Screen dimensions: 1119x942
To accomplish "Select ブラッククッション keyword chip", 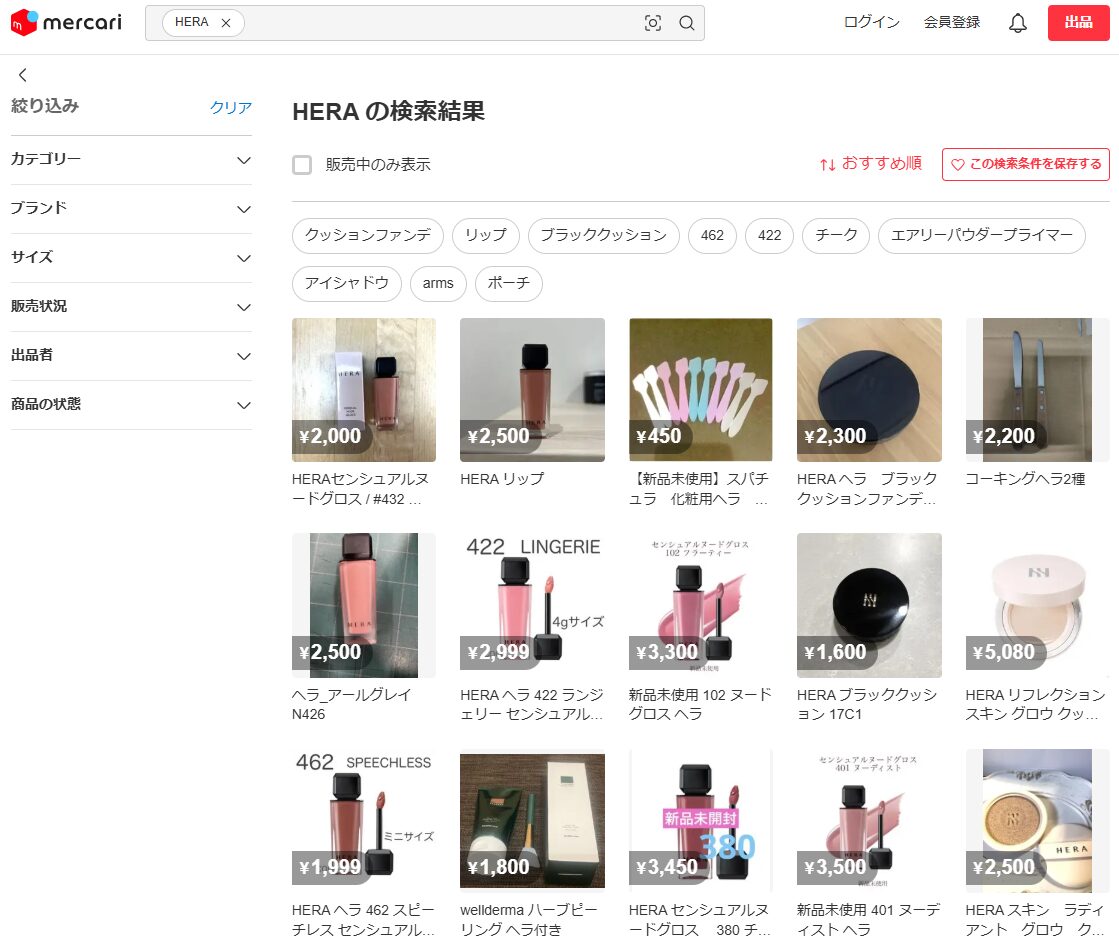I will point(603,236).
